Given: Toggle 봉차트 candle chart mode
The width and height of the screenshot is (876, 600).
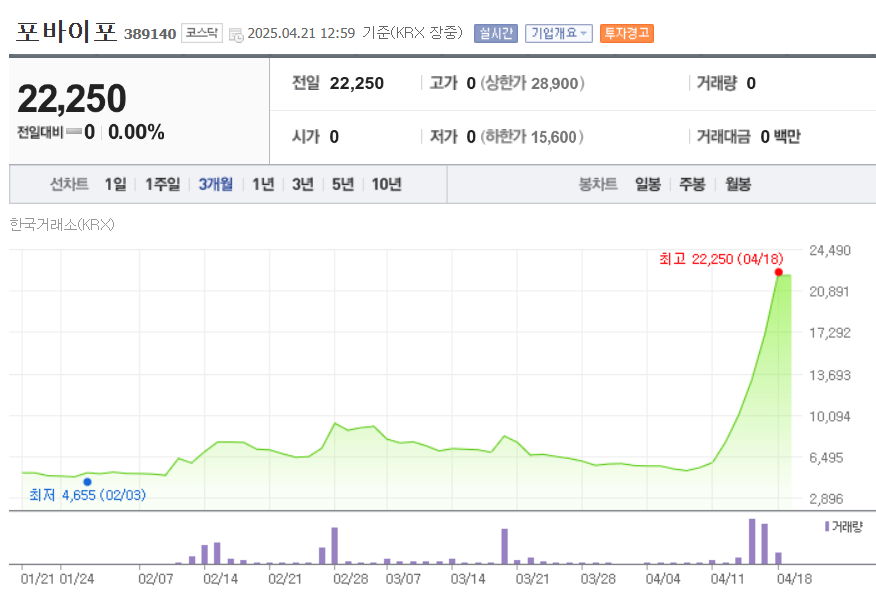Looking at the screenshot, I should point(597,185).
